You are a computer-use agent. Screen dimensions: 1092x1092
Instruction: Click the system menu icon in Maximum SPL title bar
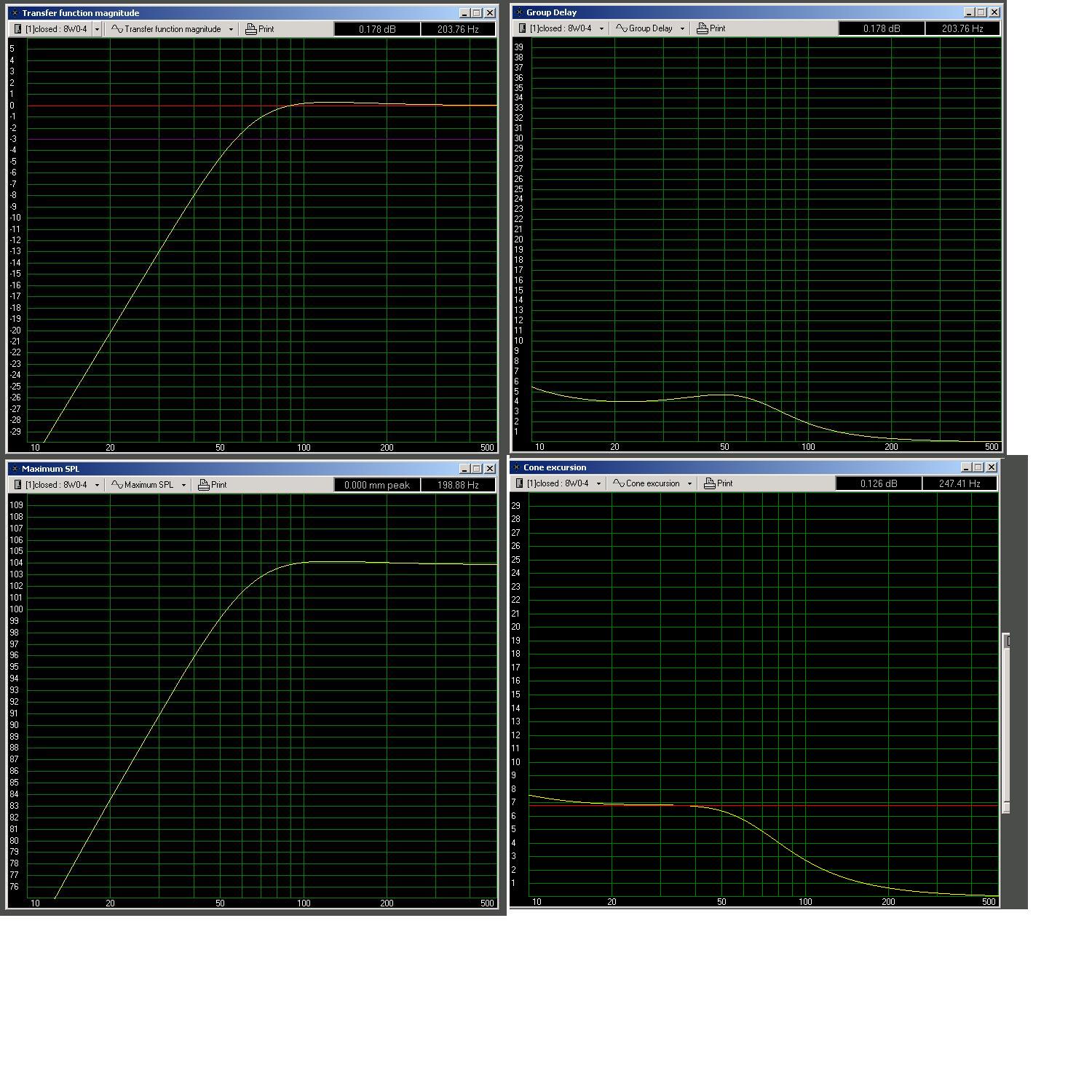click(14, 469)
